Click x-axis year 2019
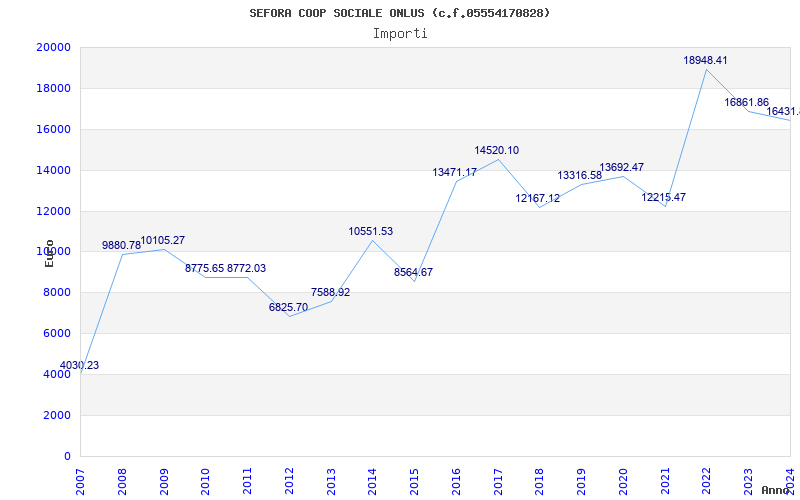Image resolution: width=800 pixels, height=500 pixels. 582,481
